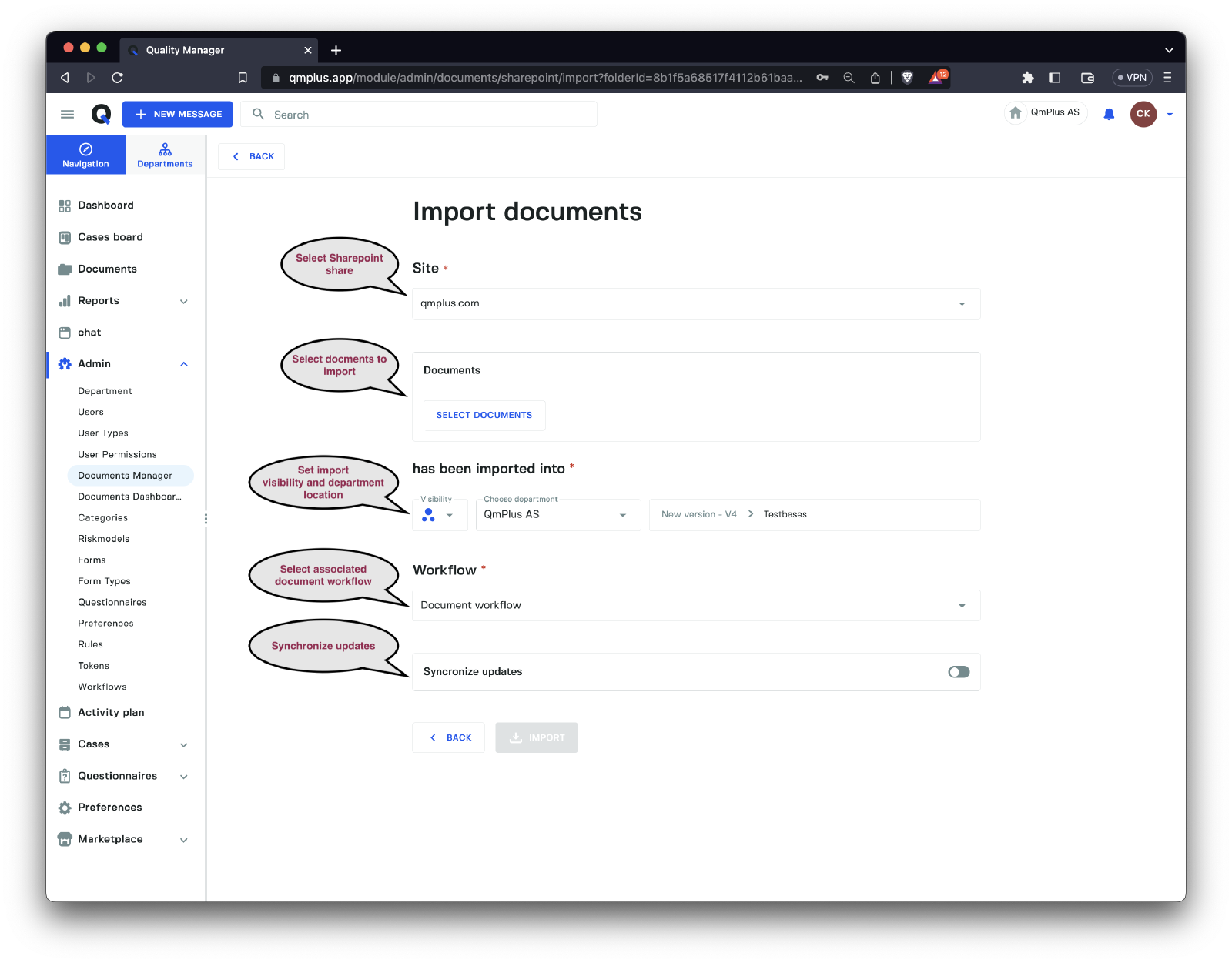Click the Brave shields icon
Viewport: 1232px width, 963px height.
[907, 78]
